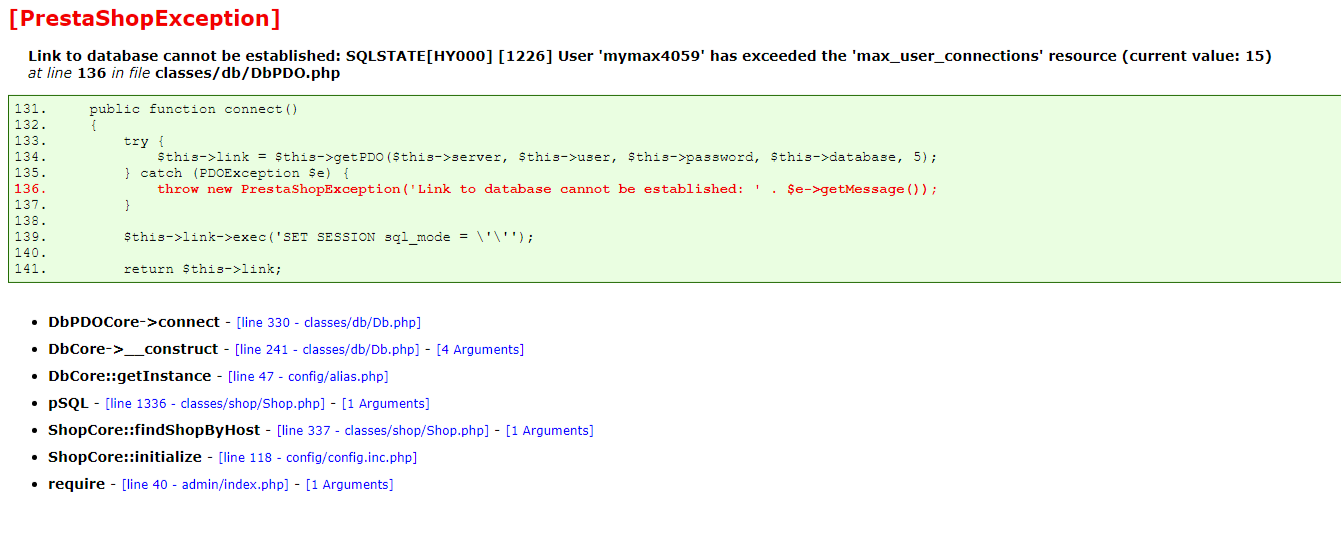Open the 'line 241 - classes/db/Db.php' link
The width and height of the screenshot is (1341, 537).
326,350
